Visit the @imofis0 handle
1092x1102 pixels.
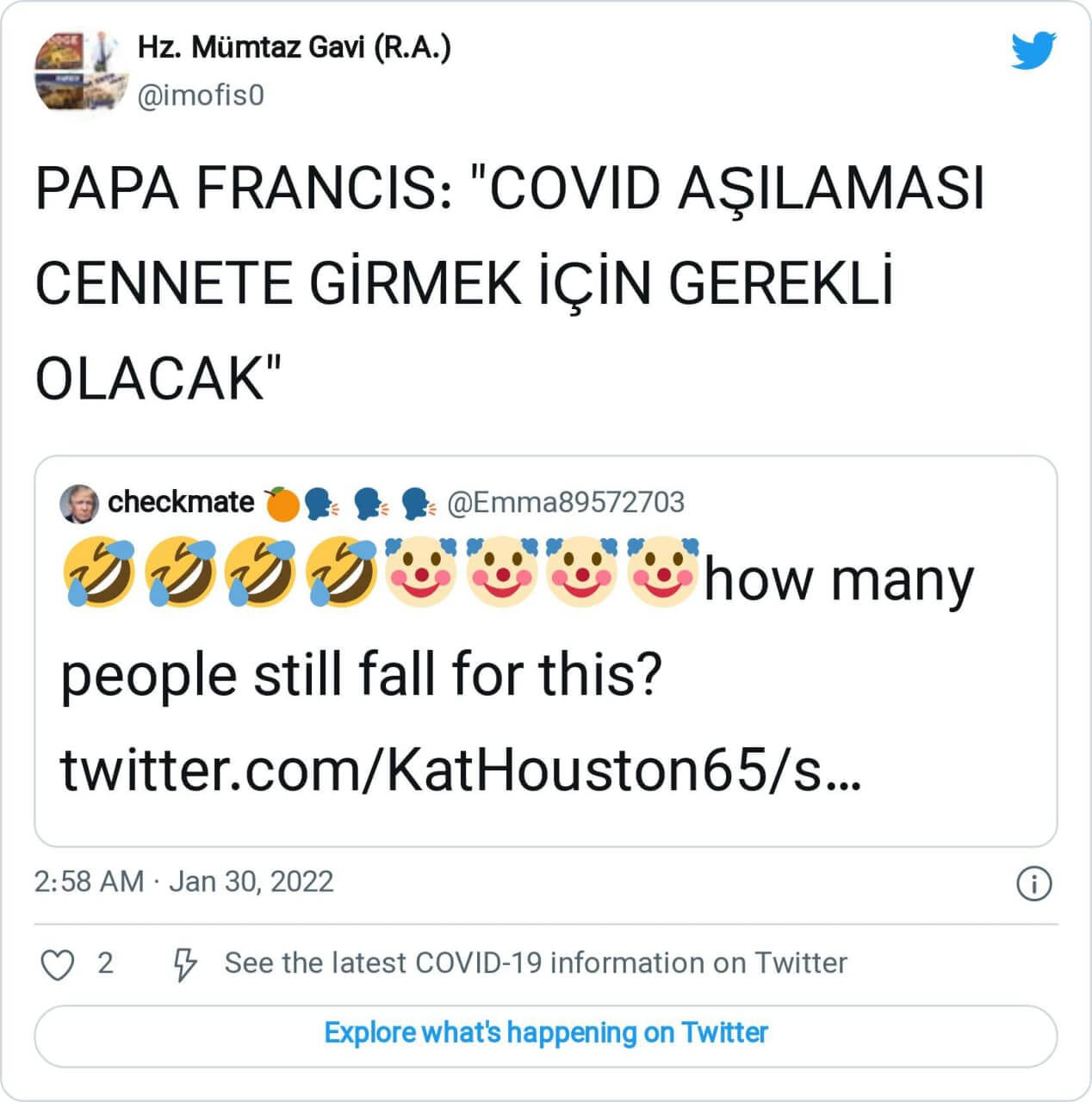201,95
